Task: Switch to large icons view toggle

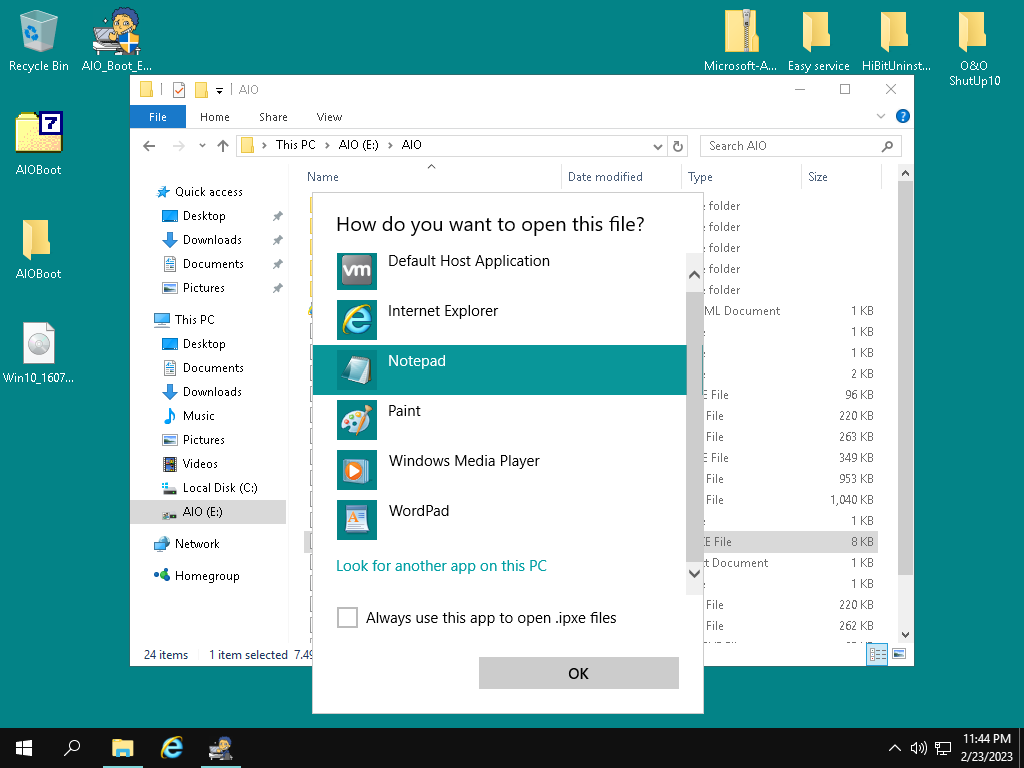Action: 899,654
